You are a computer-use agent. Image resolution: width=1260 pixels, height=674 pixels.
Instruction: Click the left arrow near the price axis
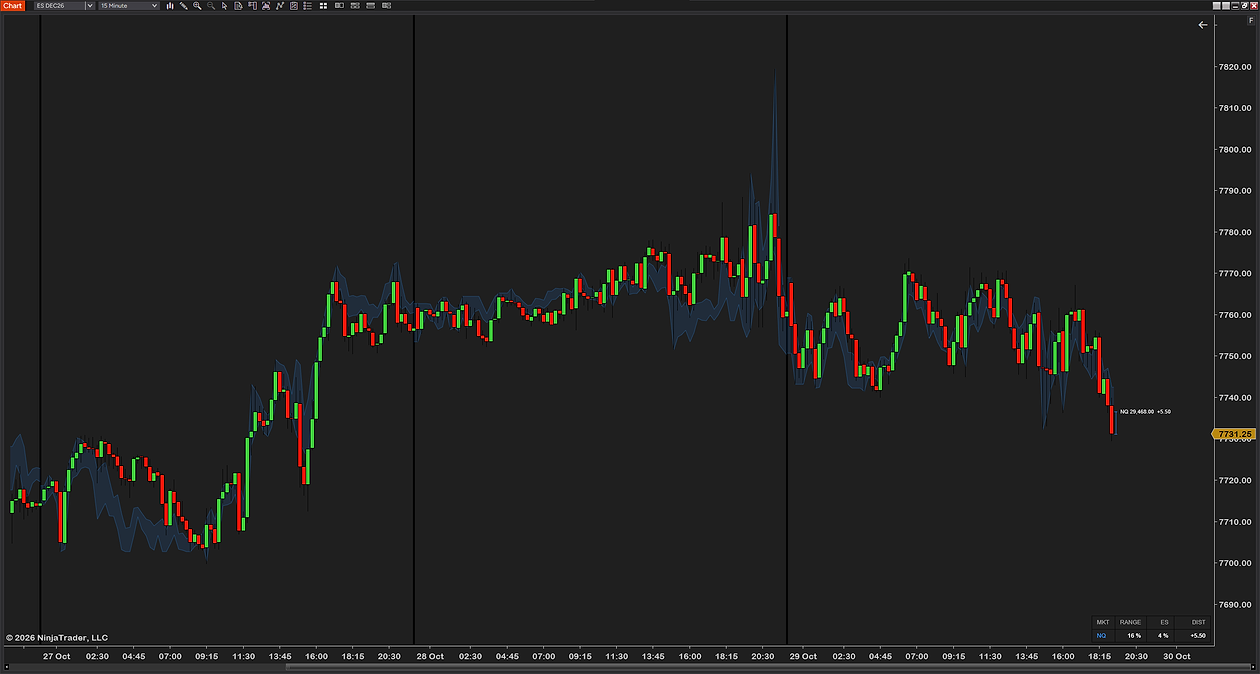coord(1203,25)
